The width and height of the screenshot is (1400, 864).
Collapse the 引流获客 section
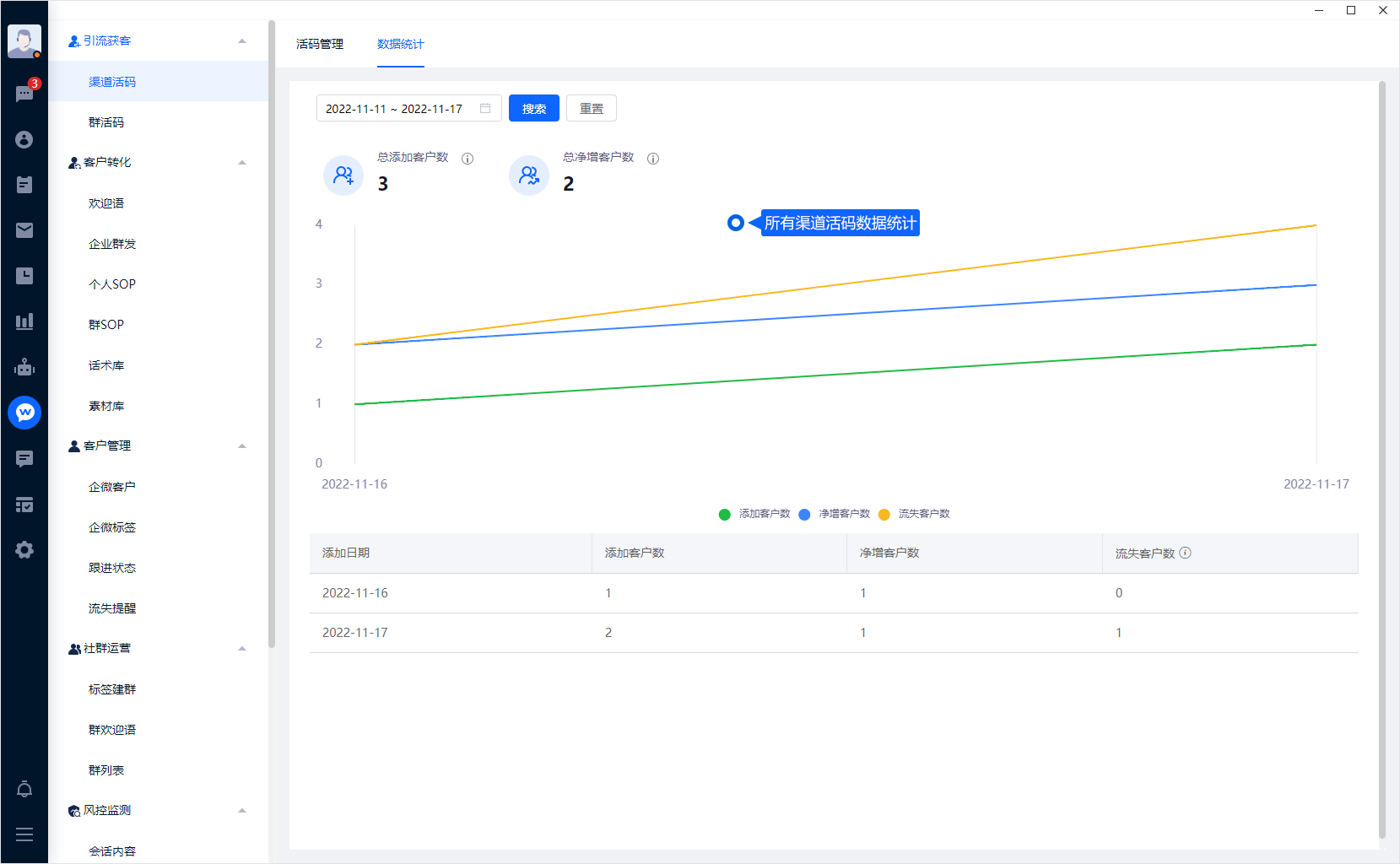click(x=242, y=40)
